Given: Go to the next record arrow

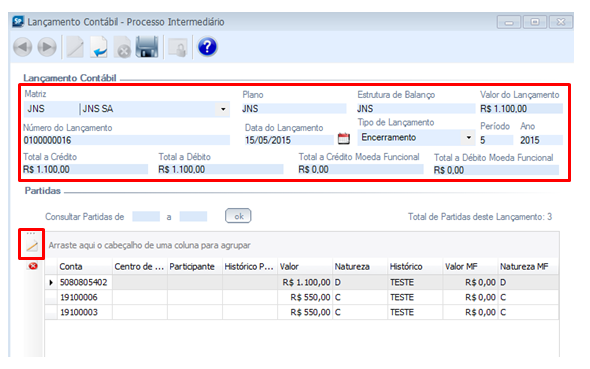Looking at the screenshot, I should pos(47,47).
